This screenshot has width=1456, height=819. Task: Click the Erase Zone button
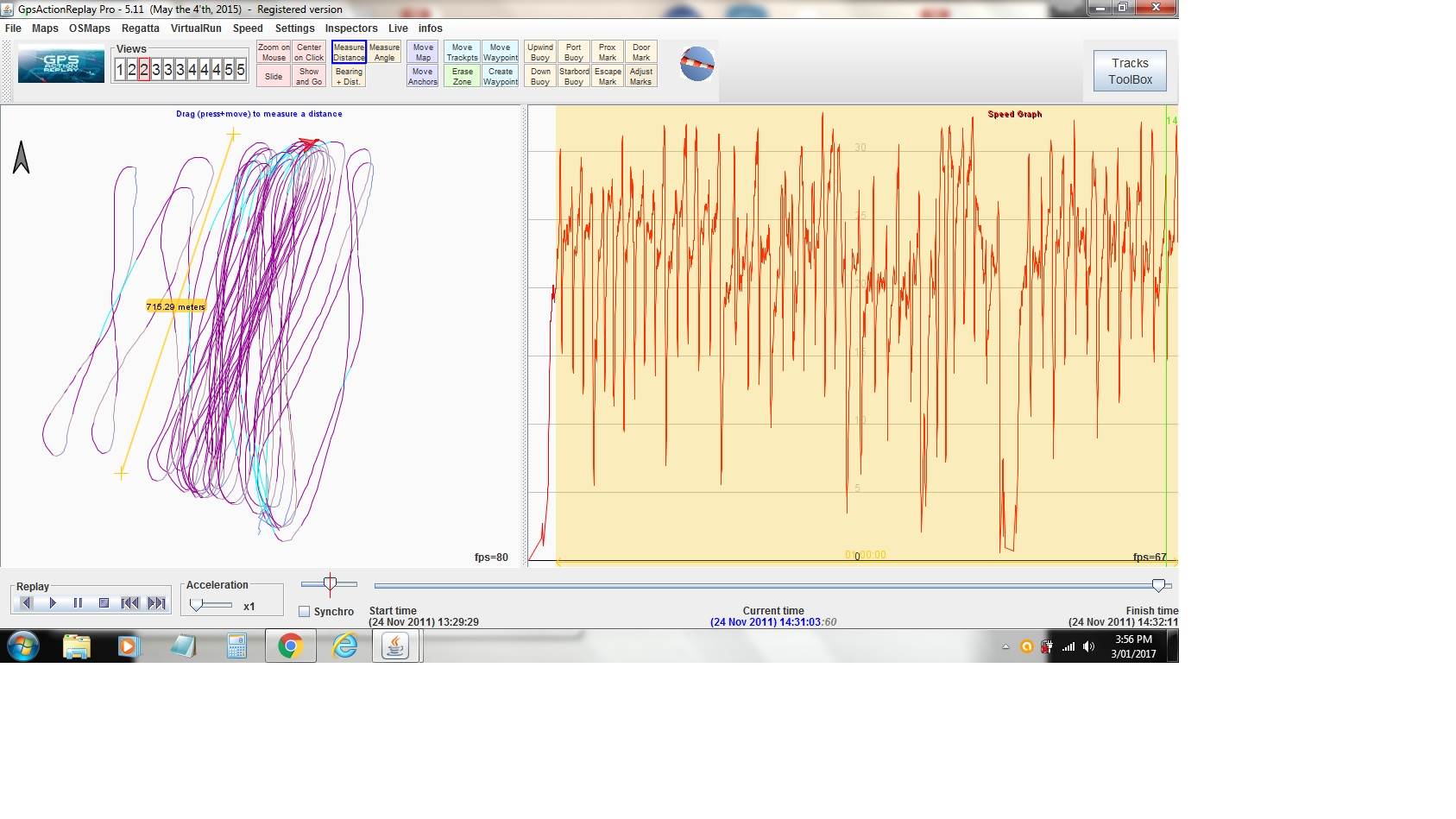click(463, 77)
